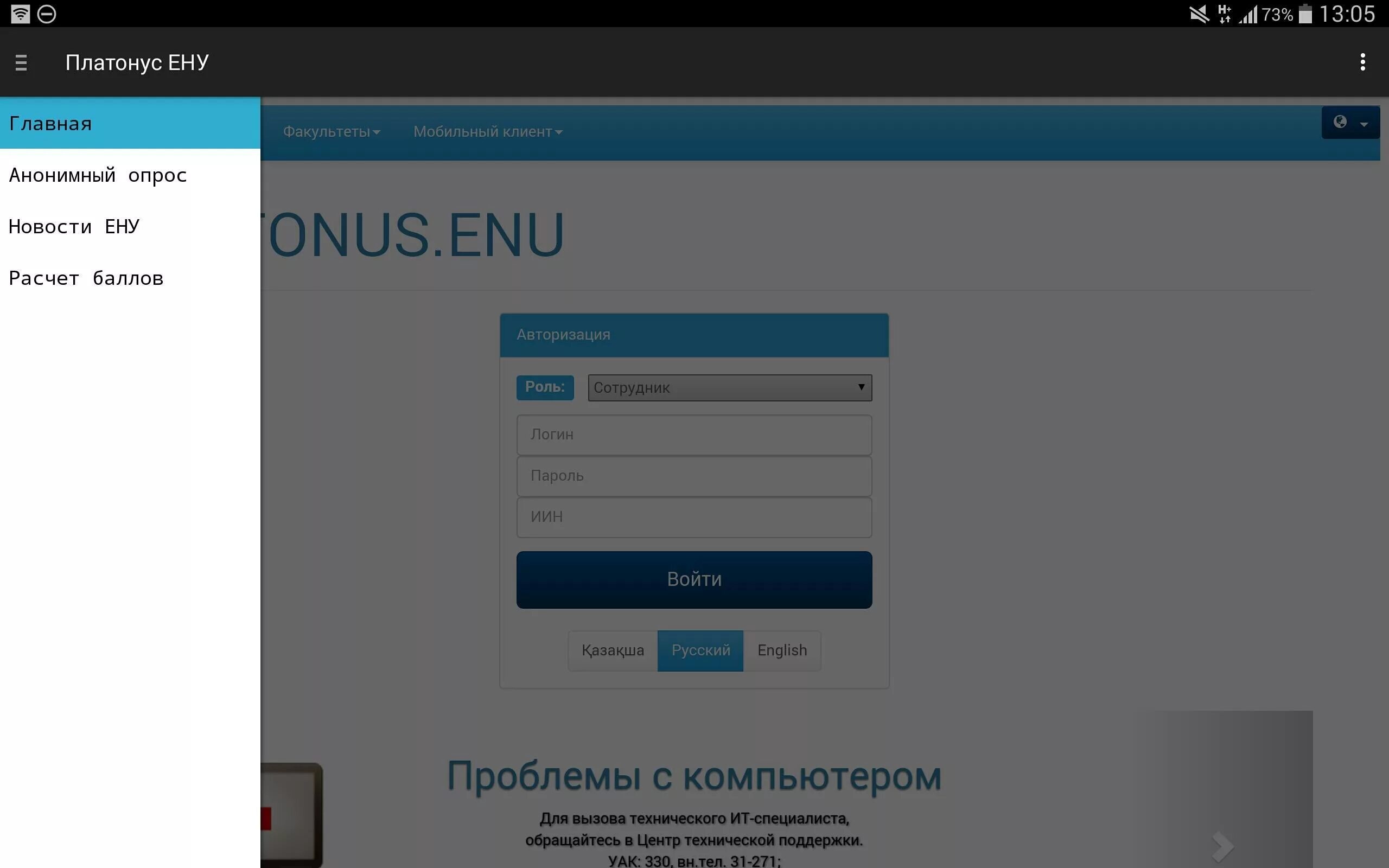The height and width of the screenshot is (868, 1389).
Task: Select Сотрудник from the role dropdown
Action: click(728, 388)
